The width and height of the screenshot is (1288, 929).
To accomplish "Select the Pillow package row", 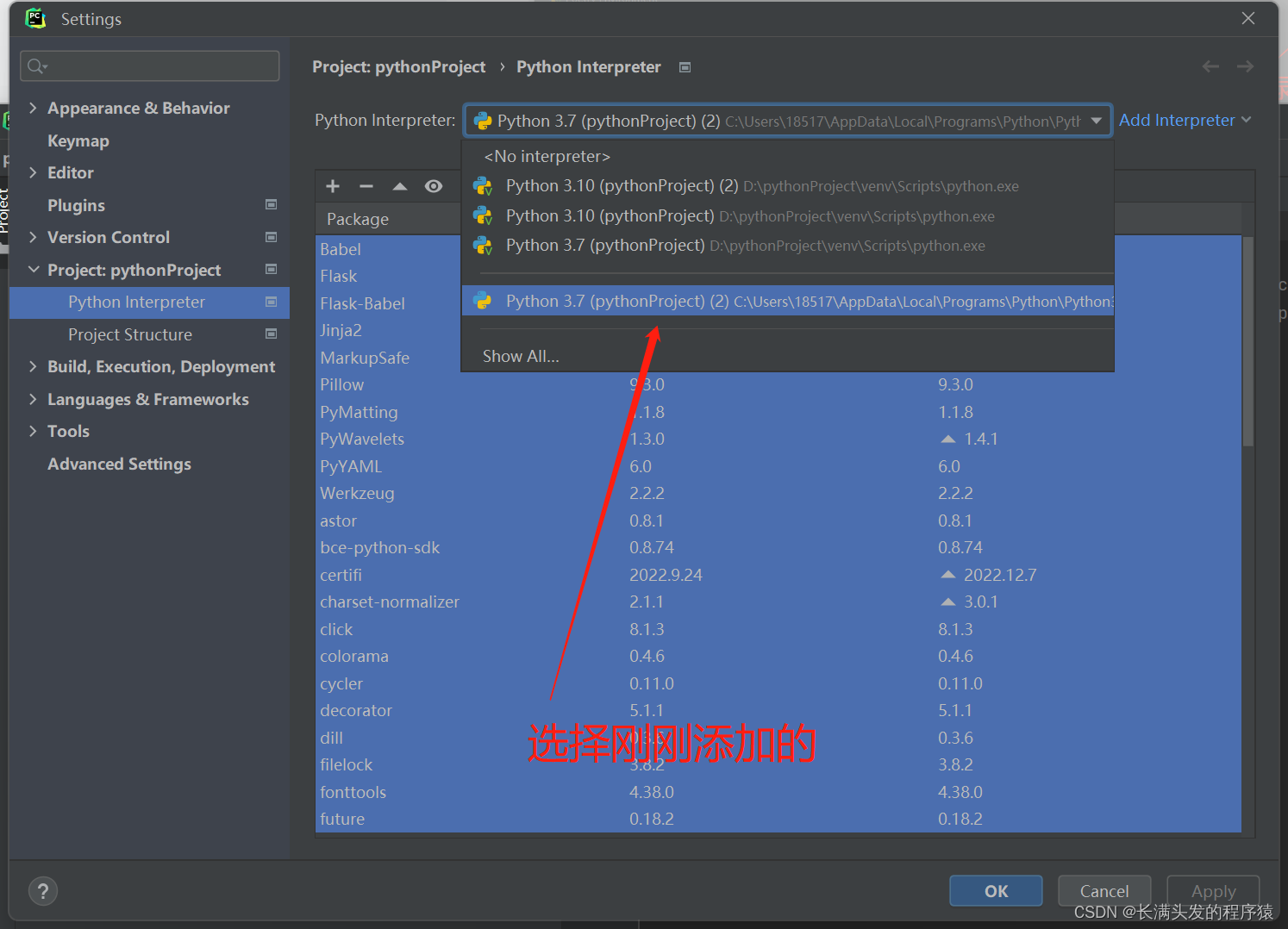I will coord(778,384).
